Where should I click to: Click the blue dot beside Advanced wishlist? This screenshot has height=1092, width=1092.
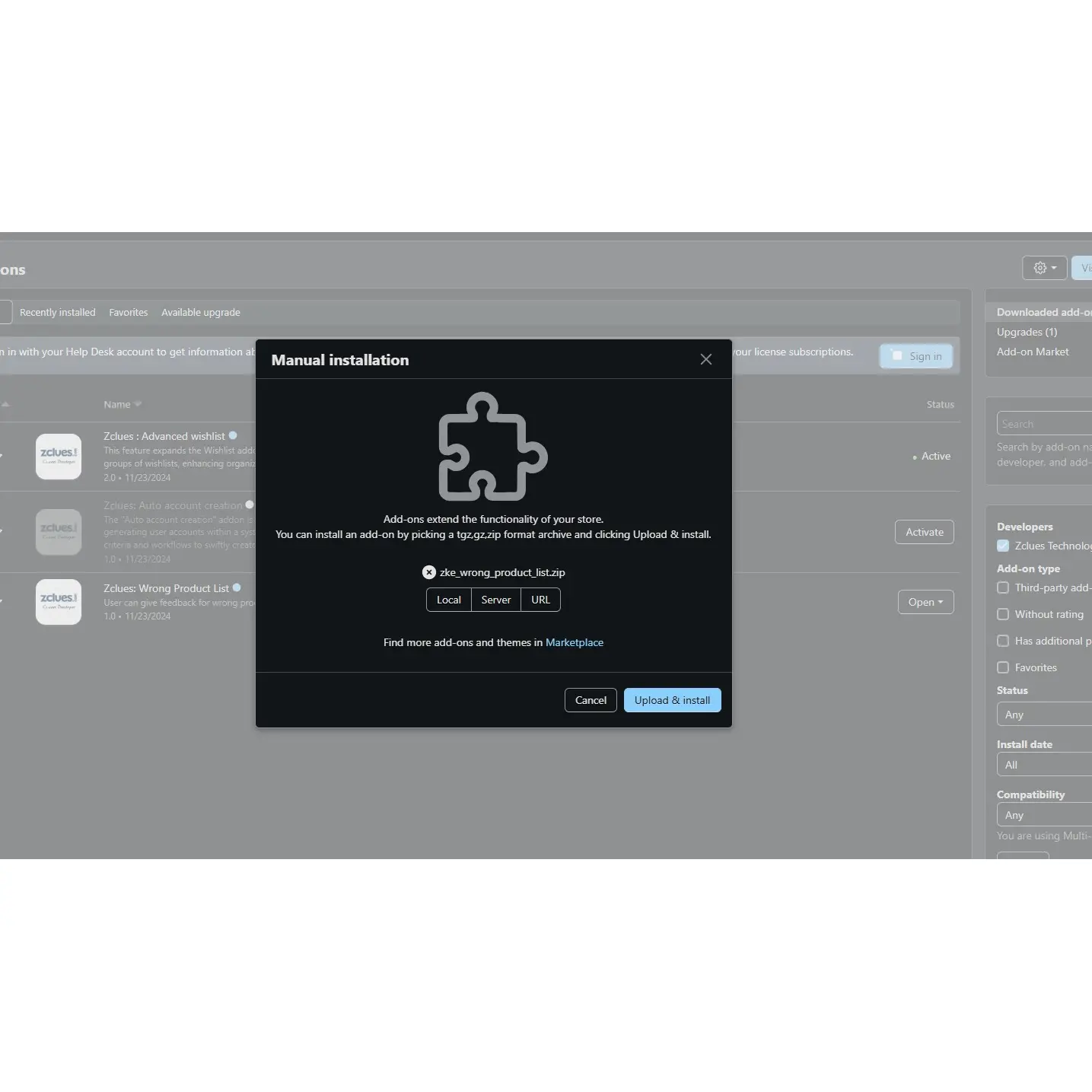coord(233,436)
